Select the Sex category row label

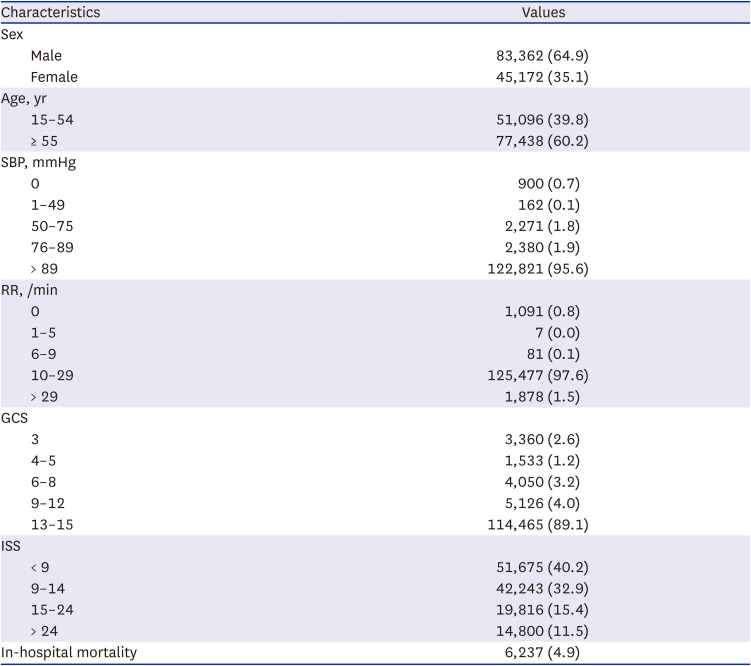12,34
